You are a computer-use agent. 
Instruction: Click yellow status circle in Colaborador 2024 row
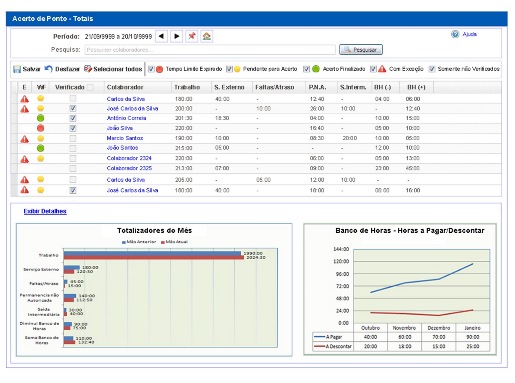click(x=40, y=158)
